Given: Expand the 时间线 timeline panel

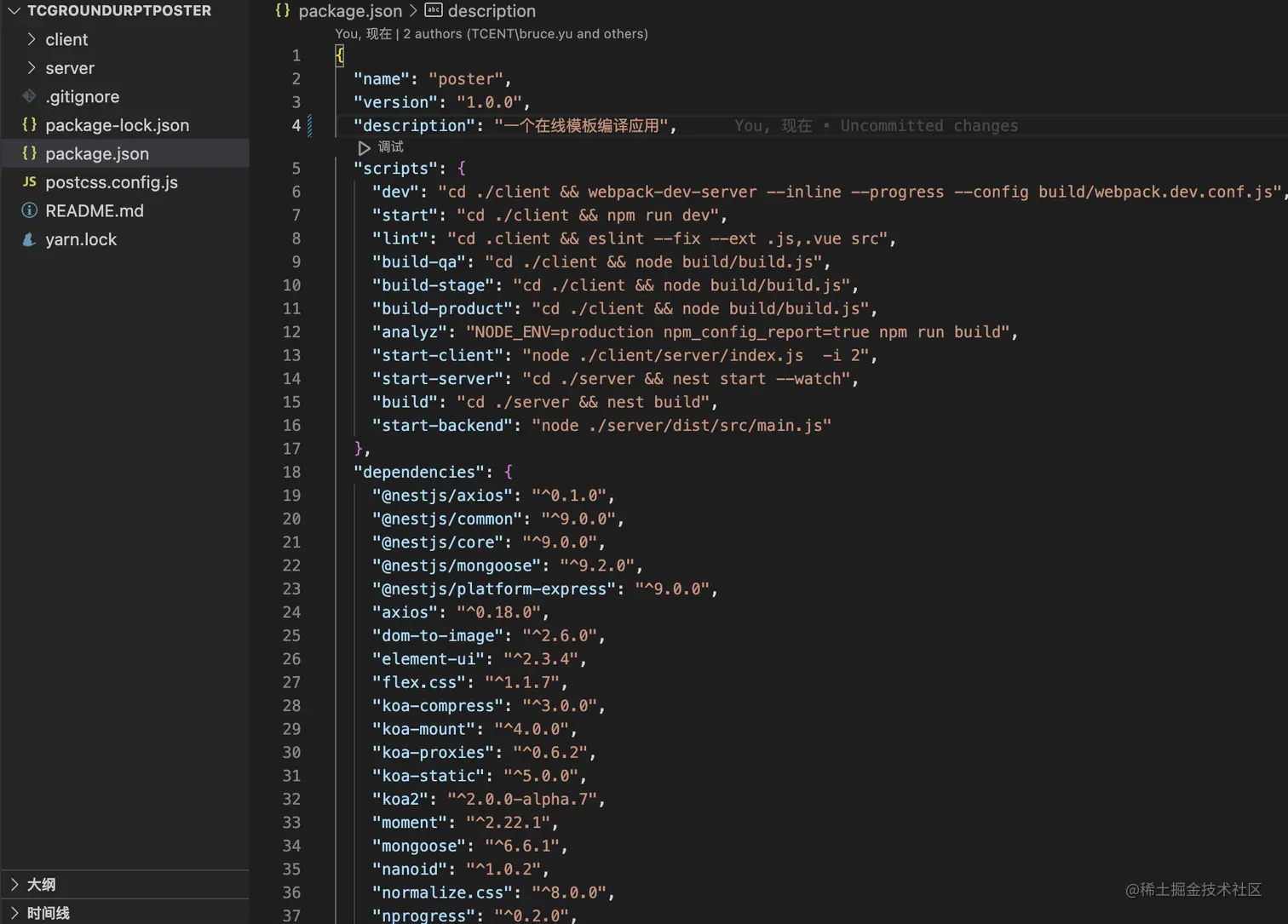Looking at the screenshot, I should tap(14, 913).
